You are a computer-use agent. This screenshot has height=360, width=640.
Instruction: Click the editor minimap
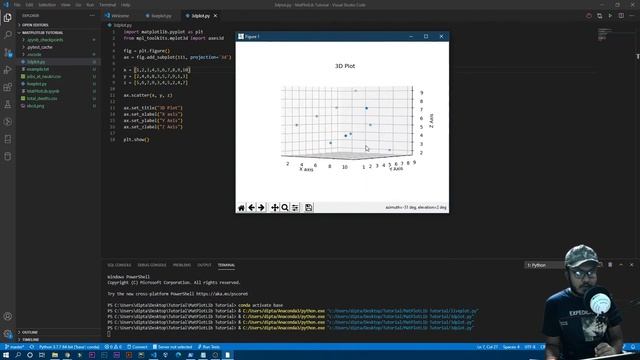tap(605, 35)
